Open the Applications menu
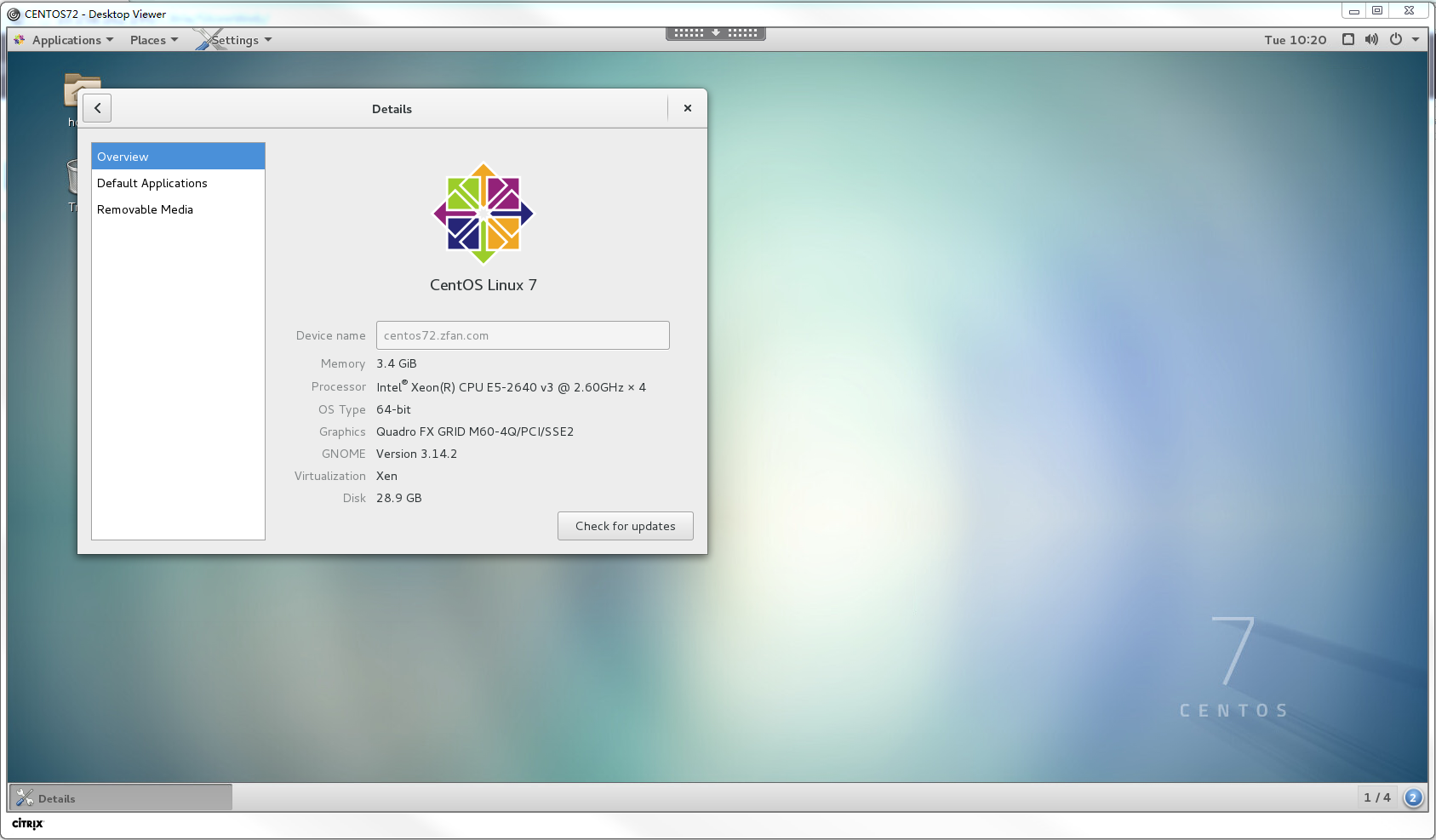Image resolution: width=1436 pixels, height=840 pixels. coord(66,40)
